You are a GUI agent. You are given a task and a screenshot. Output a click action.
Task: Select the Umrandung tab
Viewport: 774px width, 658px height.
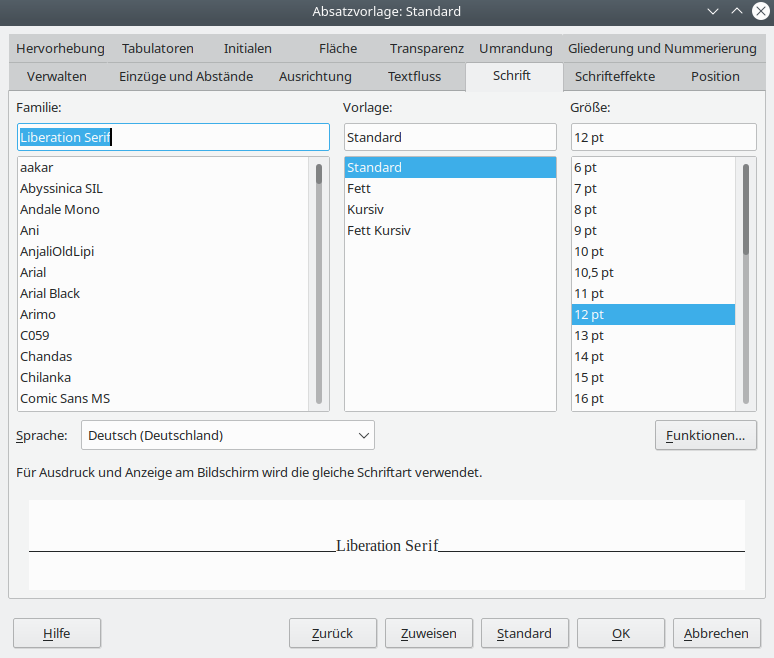(x=515, y=48)
